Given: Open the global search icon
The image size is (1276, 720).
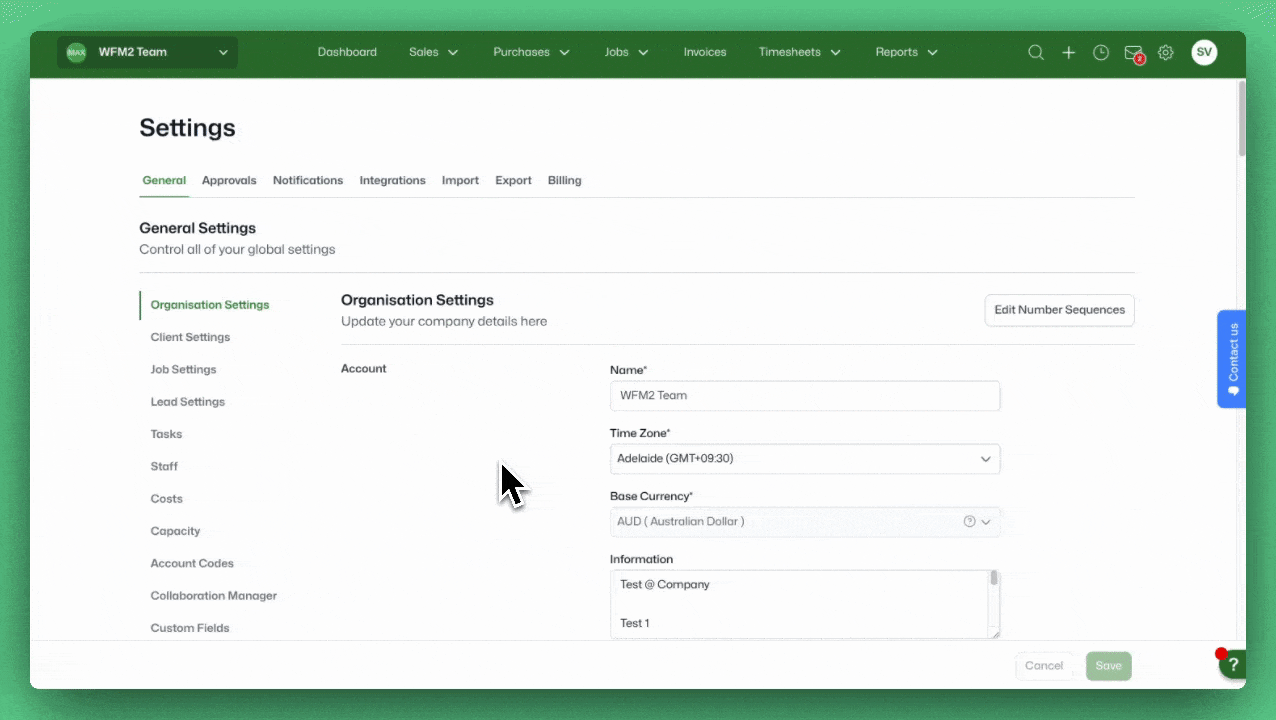Looking at the screenshot, I should (1036, 52).
